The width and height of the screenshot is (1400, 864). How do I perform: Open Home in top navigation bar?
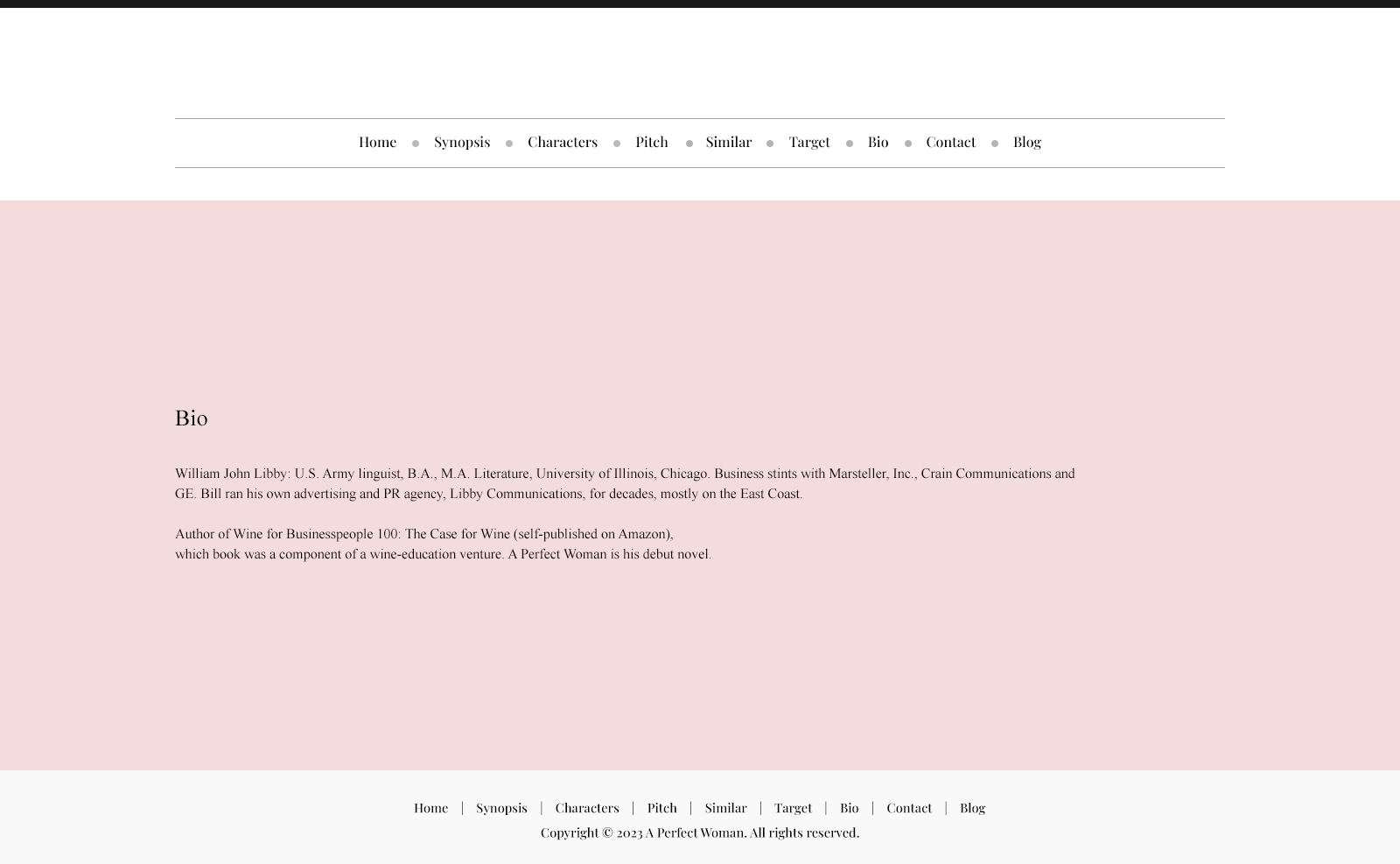click(x=377, y=142)
